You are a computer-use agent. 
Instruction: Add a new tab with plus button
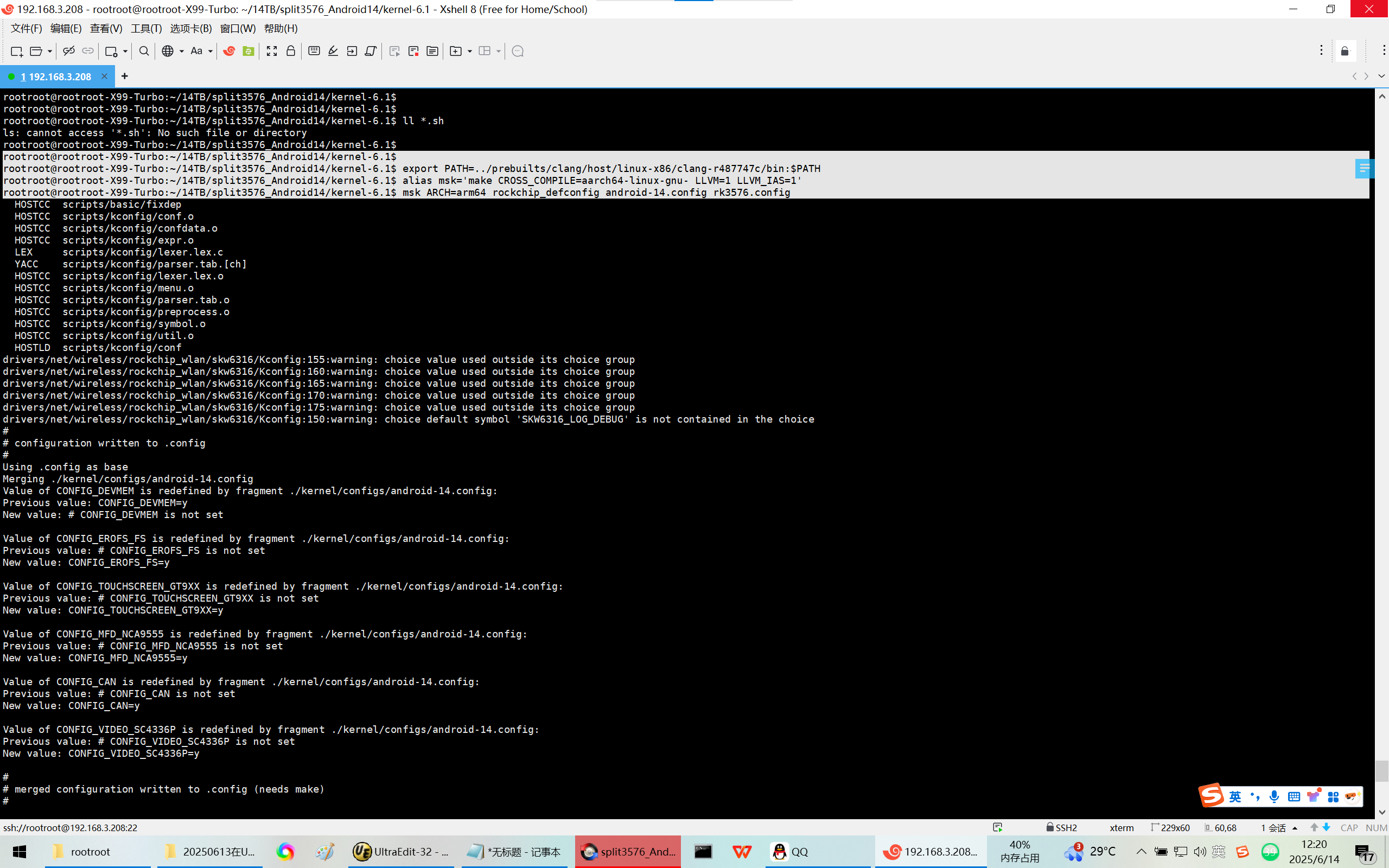click(x=125, y=76)
